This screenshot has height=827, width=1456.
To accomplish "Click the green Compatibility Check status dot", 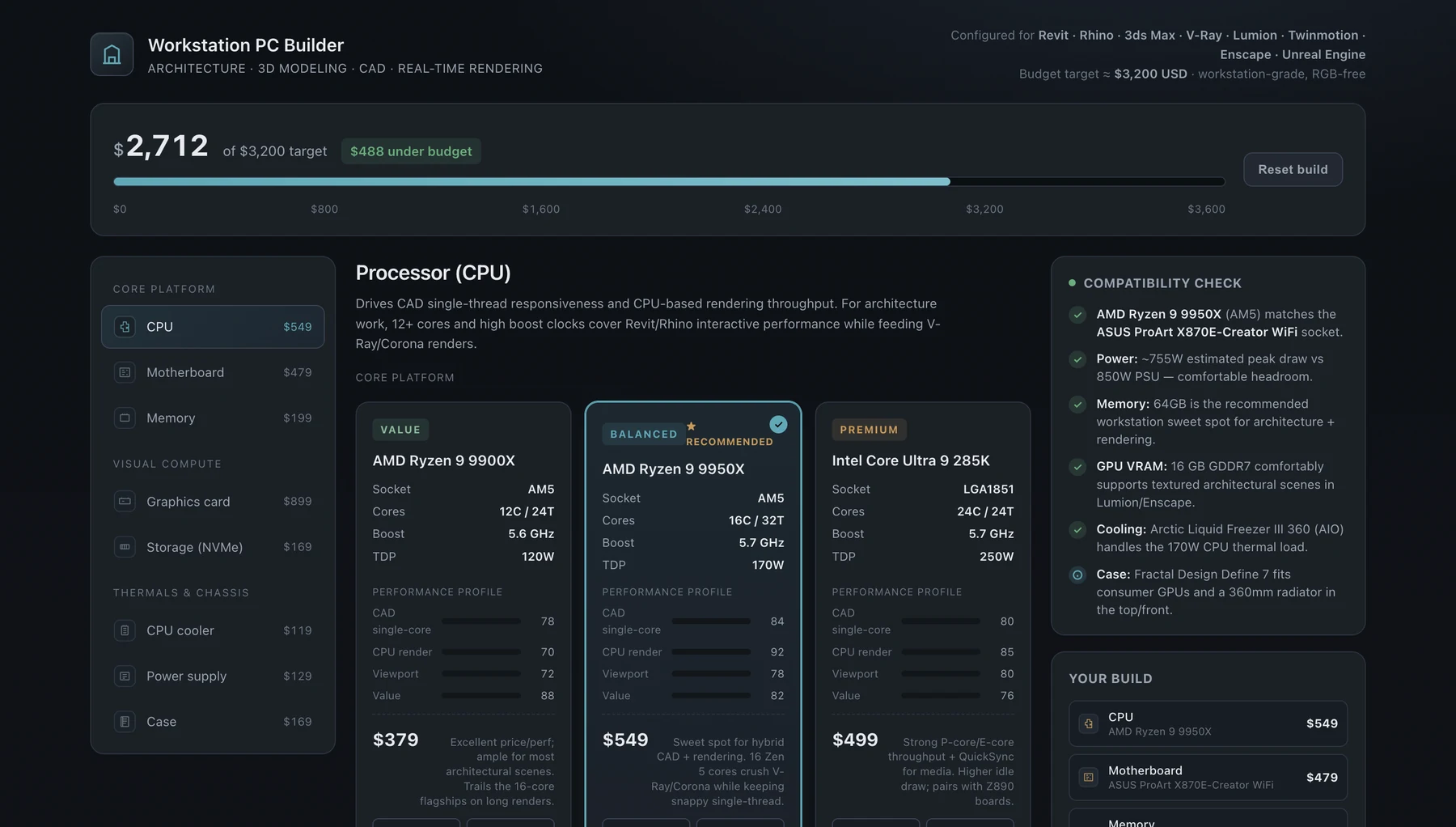I will (x=1072, y=283).
